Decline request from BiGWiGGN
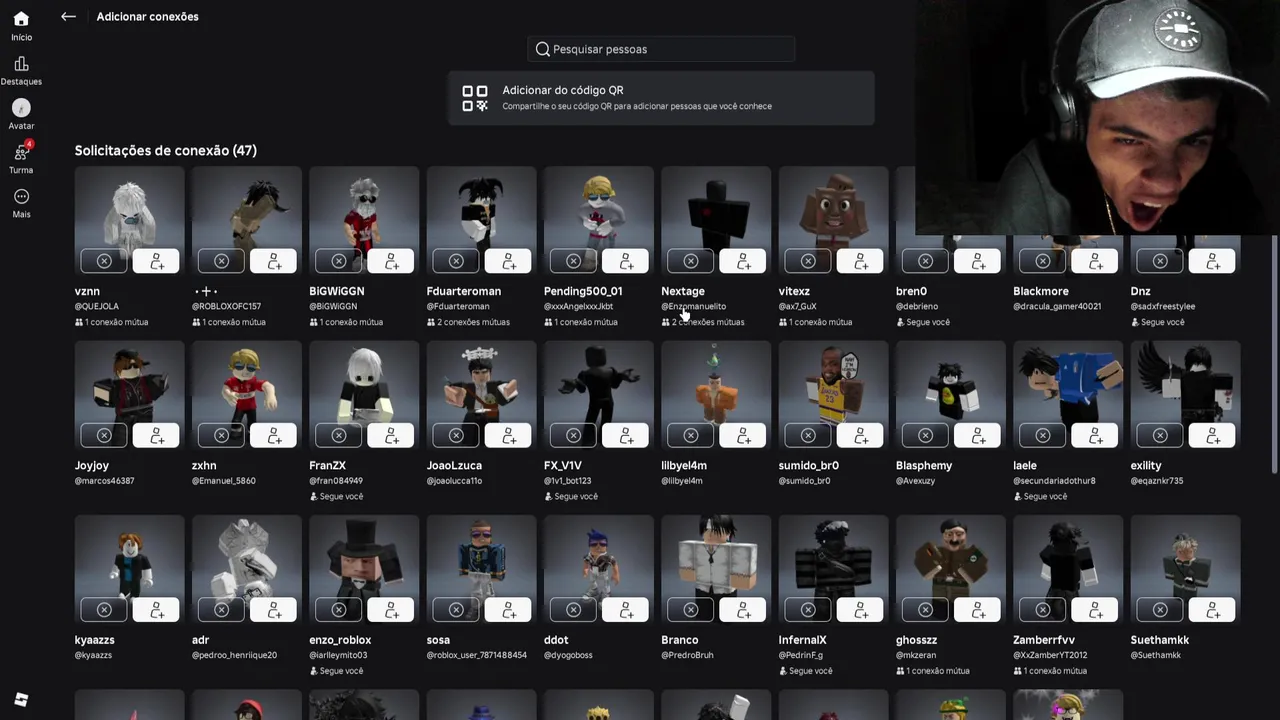1280x720 pixels. pyautogui.click(x=339, y=261)
